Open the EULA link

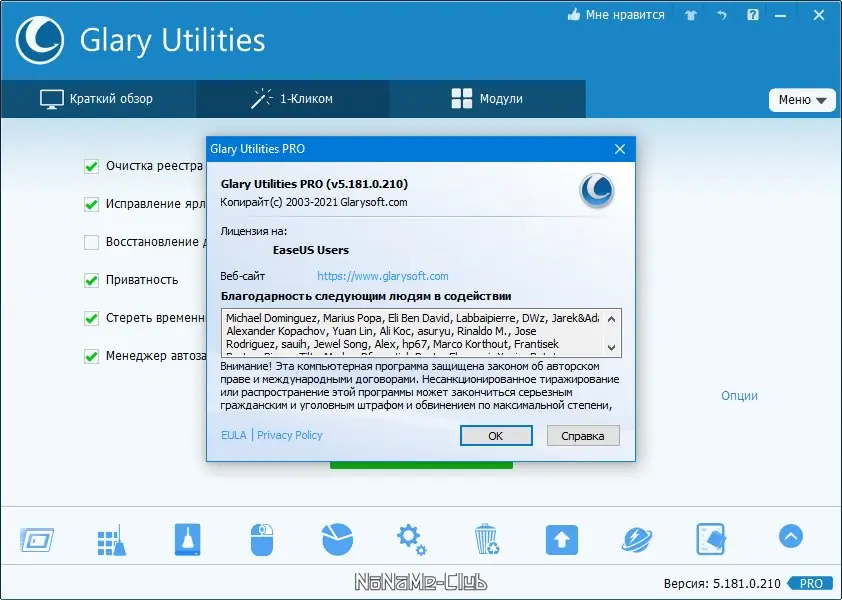coord(234,435)
